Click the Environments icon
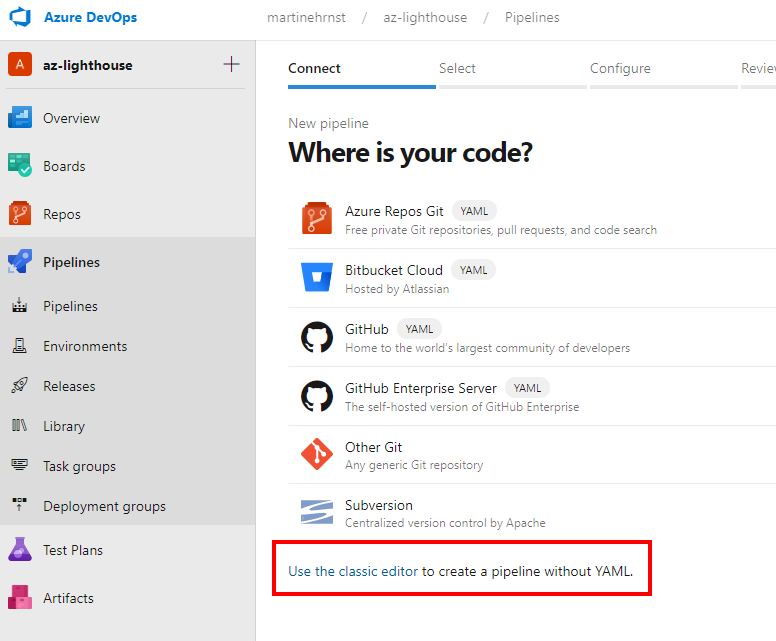Image resolution: width=776 pixels, height=641 pixels. (19, 345)
